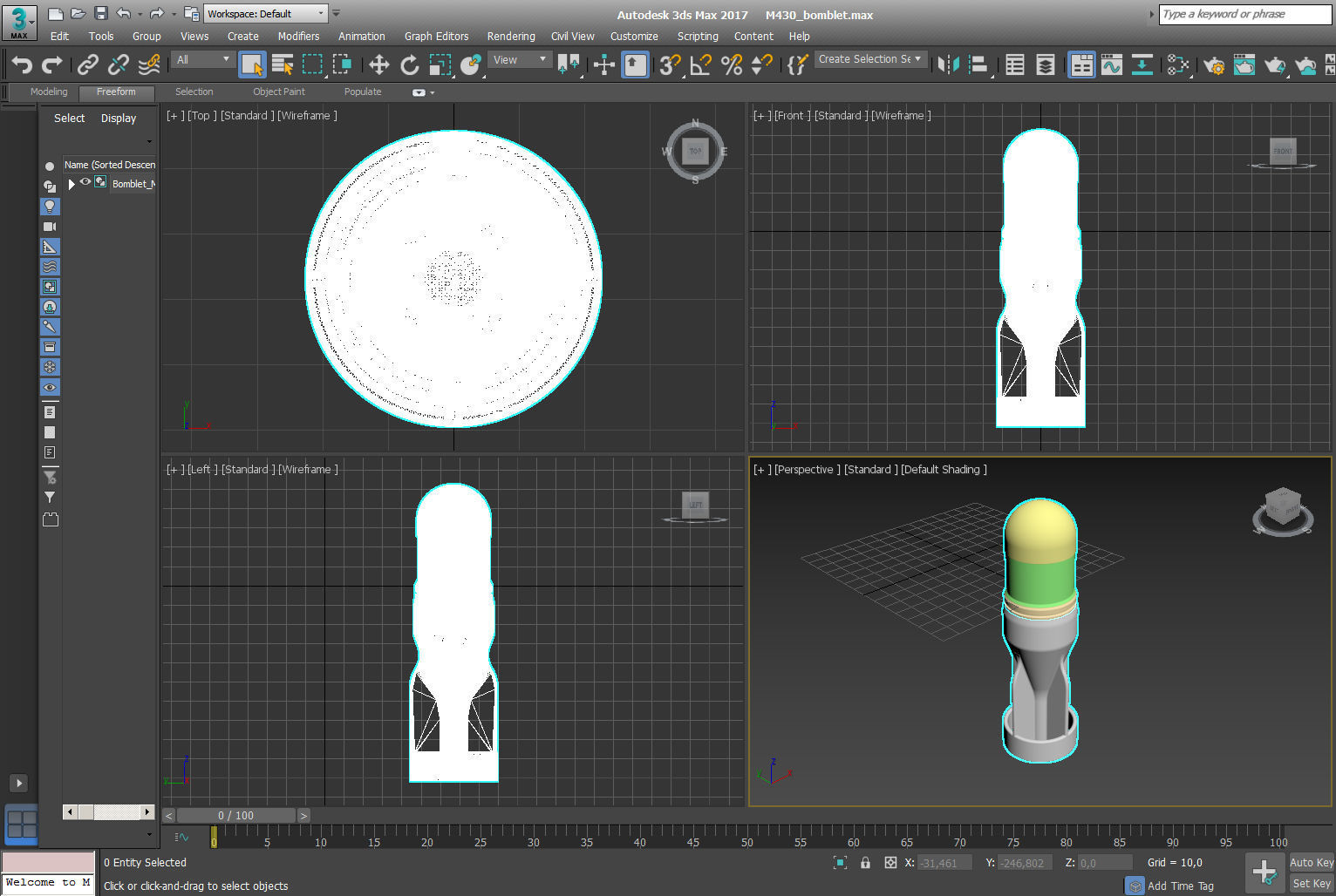Click the Type a keyword search field

(x=1244, y=14)
